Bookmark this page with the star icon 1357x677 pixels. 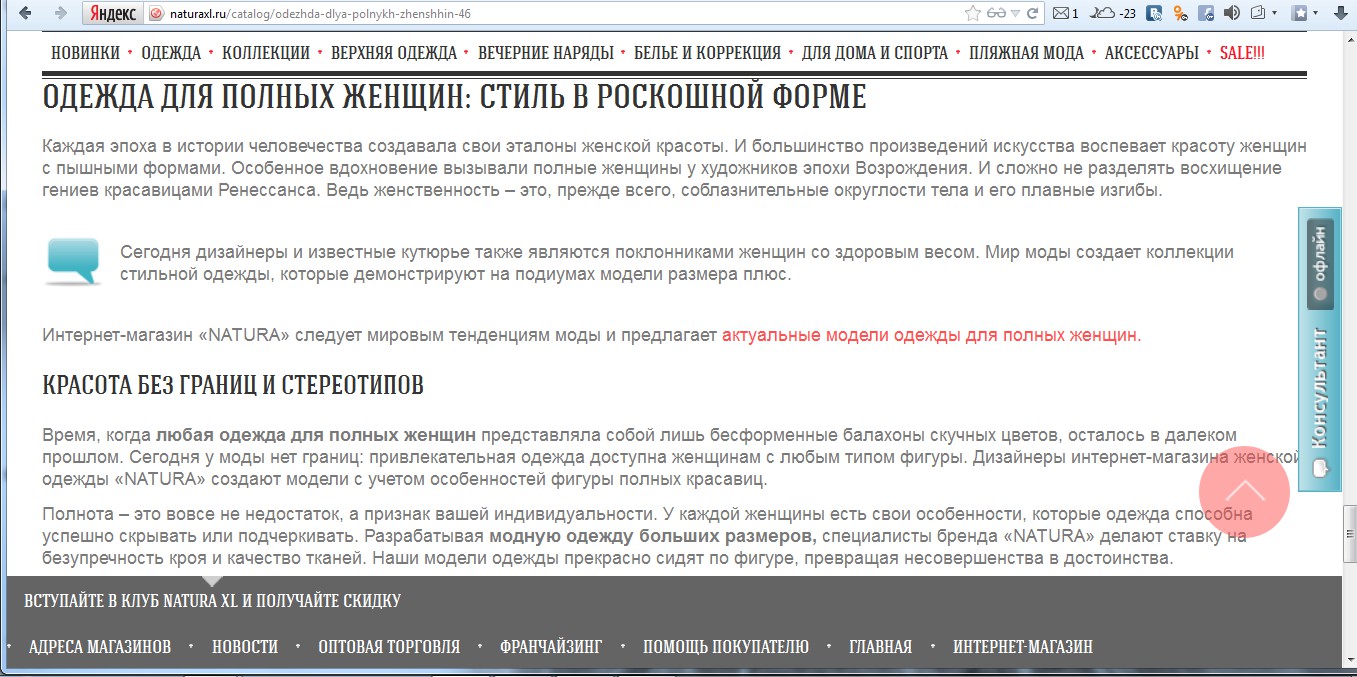tap(972, 13)
